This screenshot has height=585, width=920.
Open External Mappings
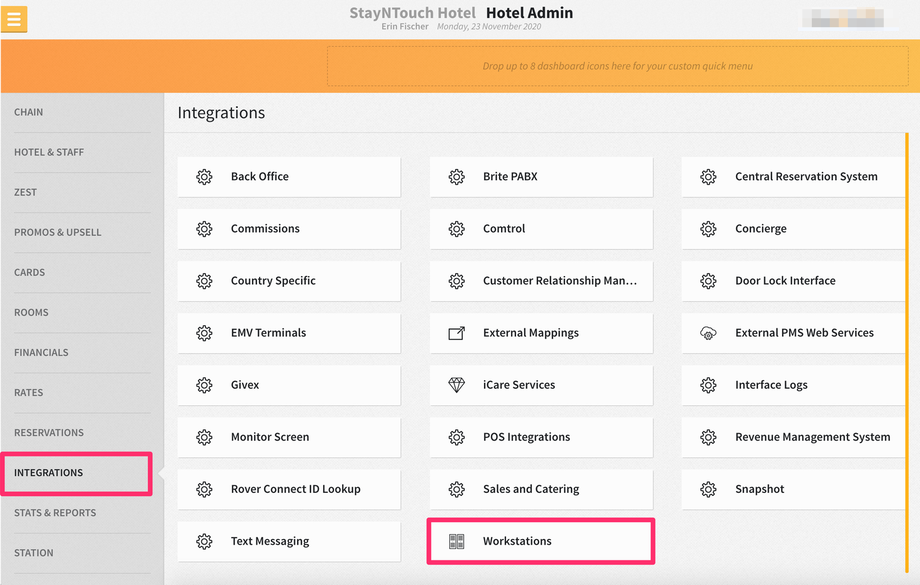(542, 333)
